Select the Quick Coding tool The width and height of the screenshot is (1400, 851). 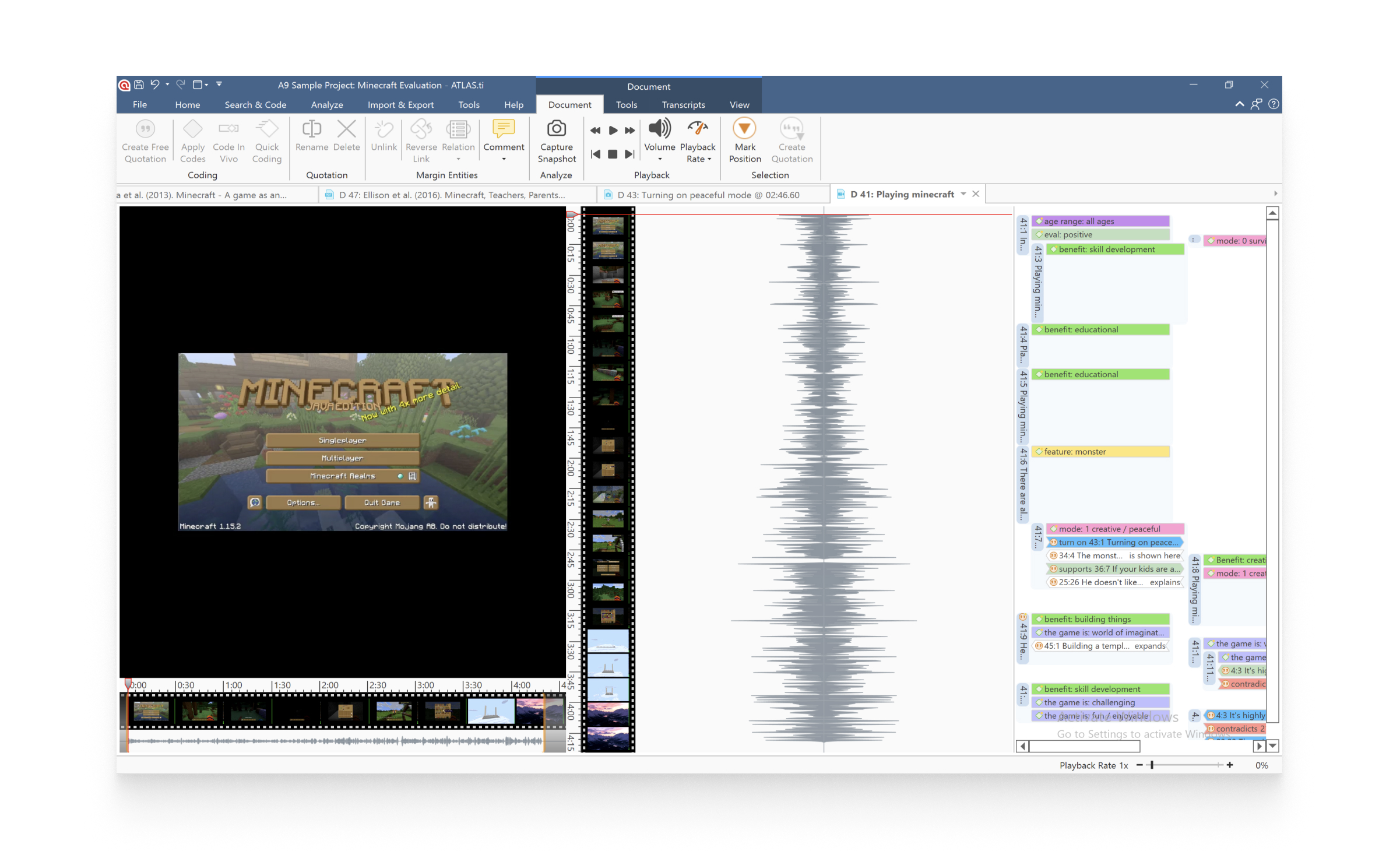tap(267, 140)
